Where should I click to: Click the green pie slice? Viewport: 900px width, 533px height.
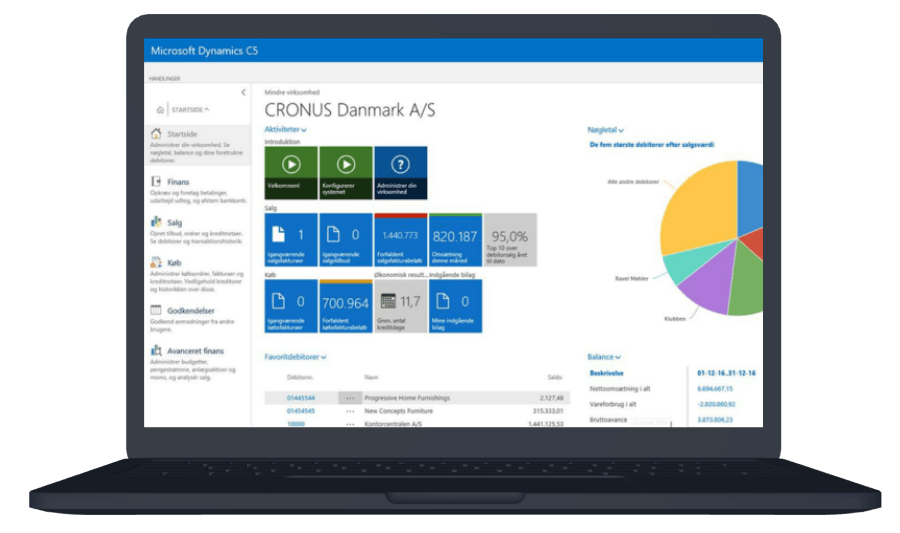coord(746,281)
